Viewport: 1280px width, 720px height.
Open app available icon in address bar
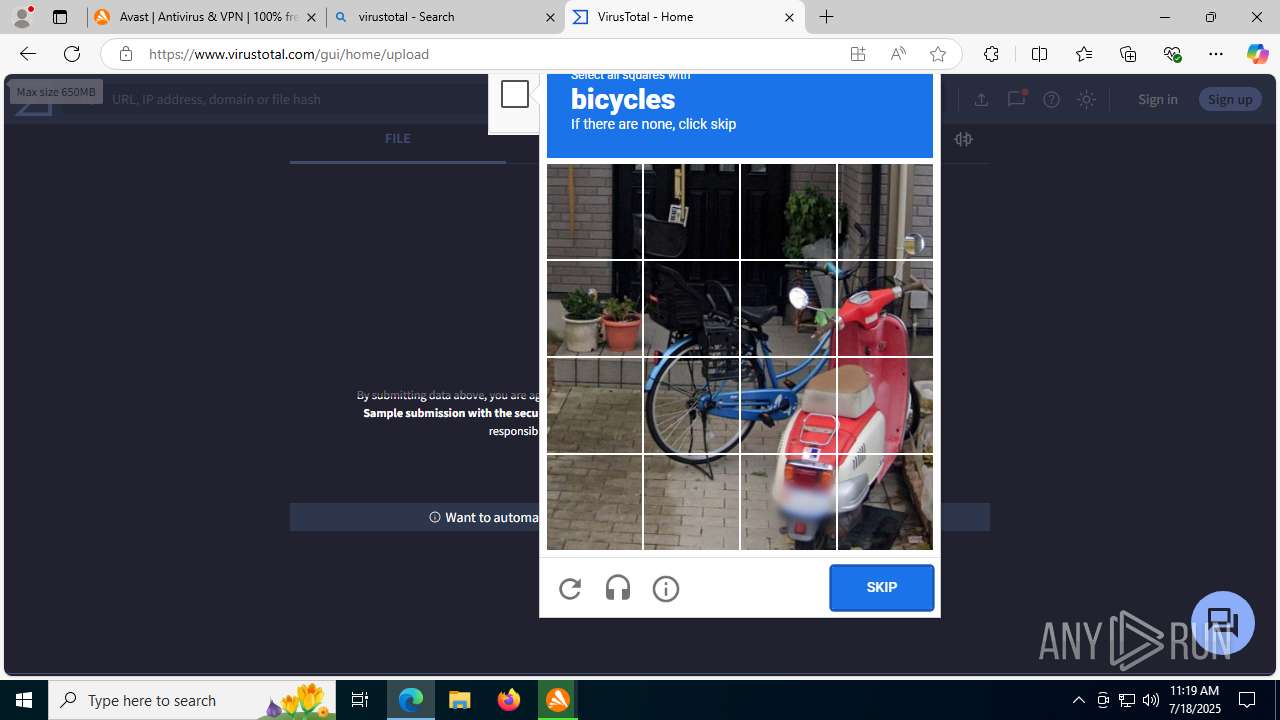pyautogui.click(x=858, y=54)
